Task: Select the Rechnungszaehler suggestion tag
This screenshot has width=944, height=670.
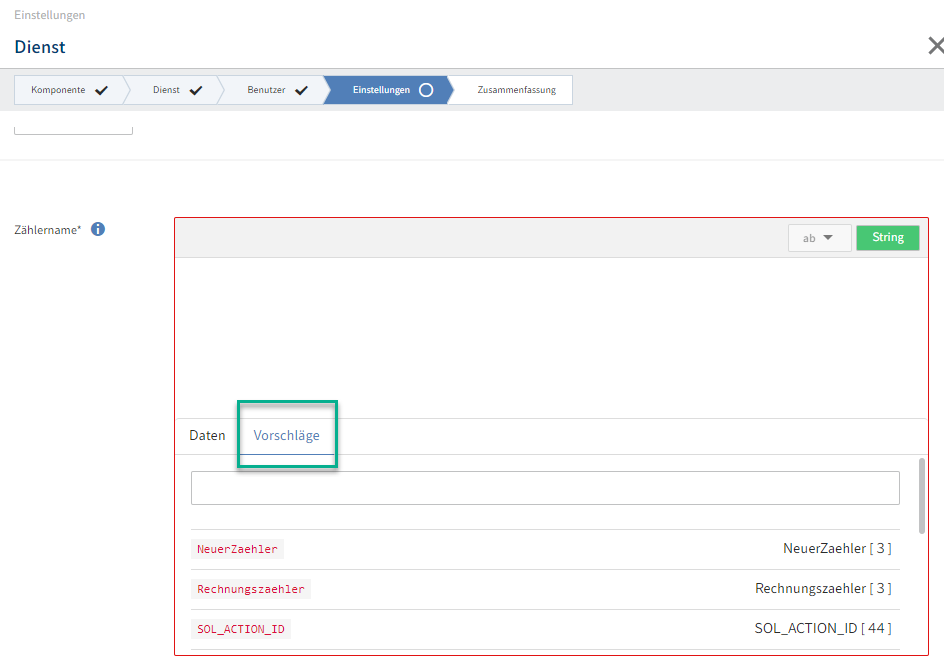Action: (x=251, y=589)
